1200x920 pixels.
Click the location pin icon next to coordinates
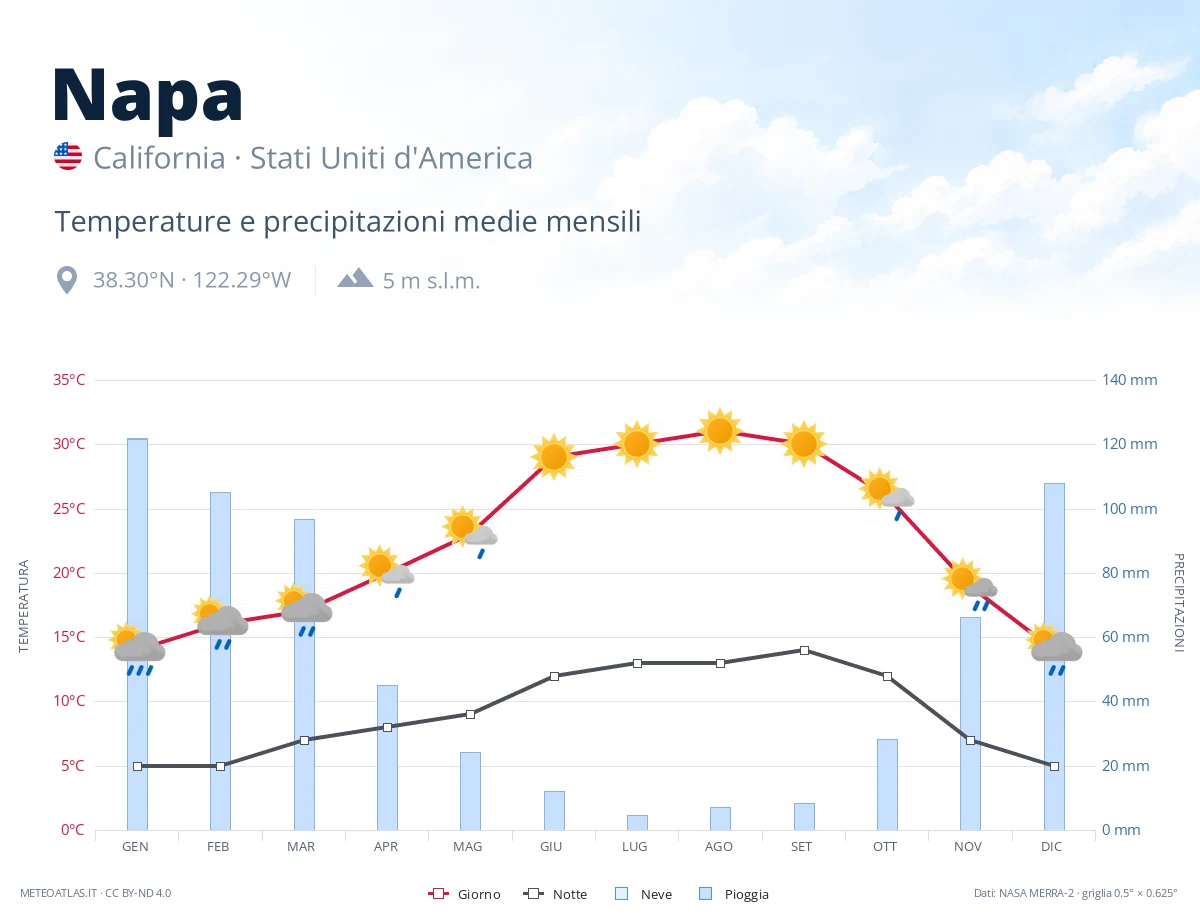(67, 280)
